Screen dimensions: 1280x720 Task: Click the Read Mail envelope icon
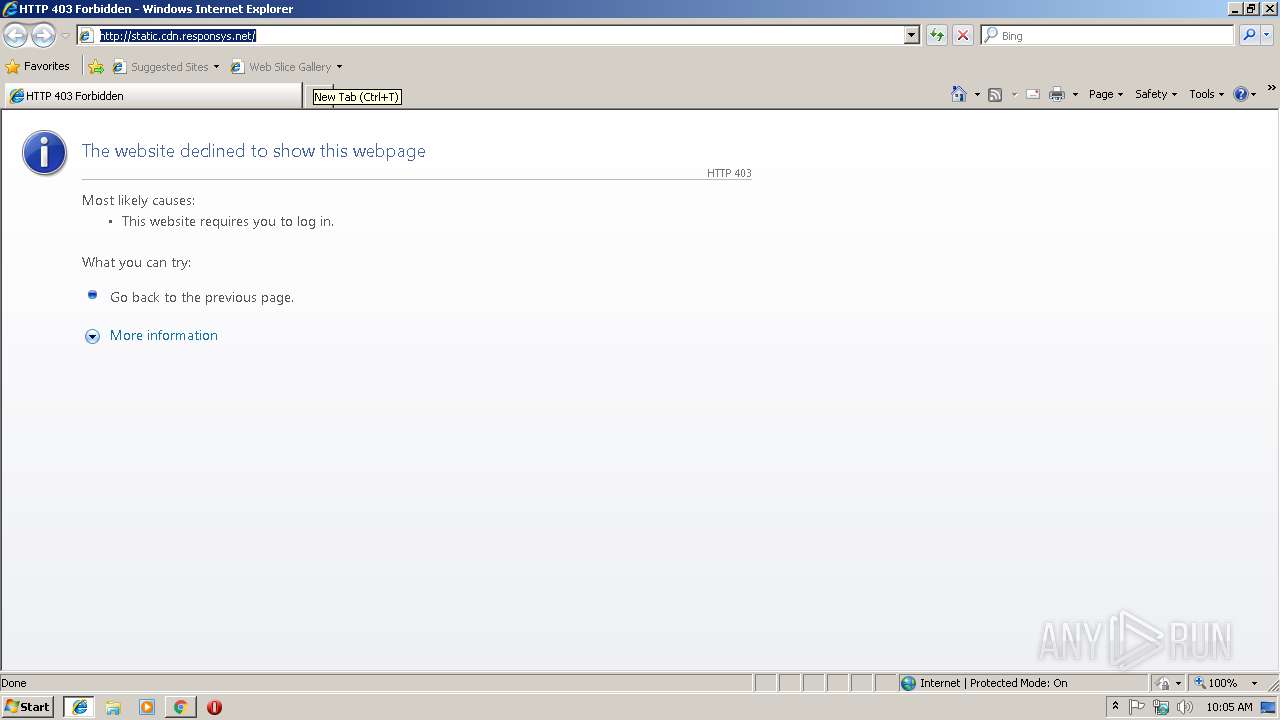click(x=1033, y=94)
